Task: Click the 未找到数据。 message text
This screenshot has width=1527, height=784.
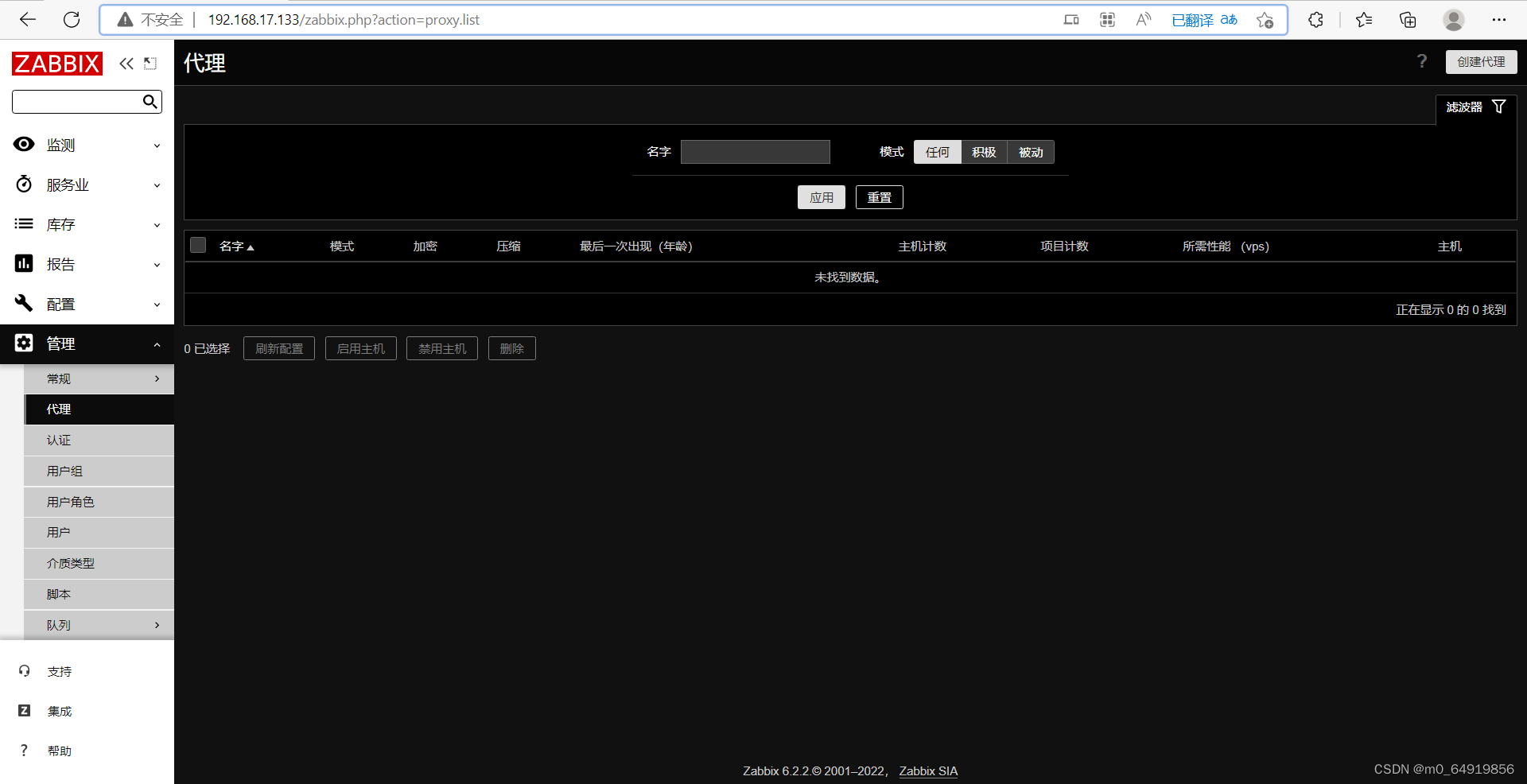Action: click(x=848, y=278)
